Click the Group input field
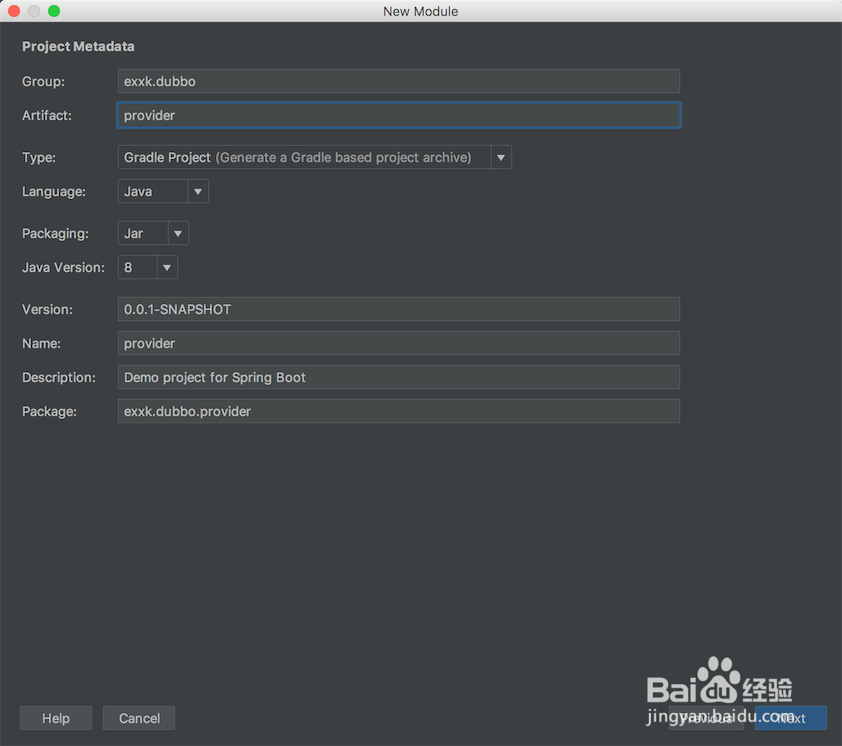This screenshot has height=746, width=842. pyautogui.click(x=398, y=81)
